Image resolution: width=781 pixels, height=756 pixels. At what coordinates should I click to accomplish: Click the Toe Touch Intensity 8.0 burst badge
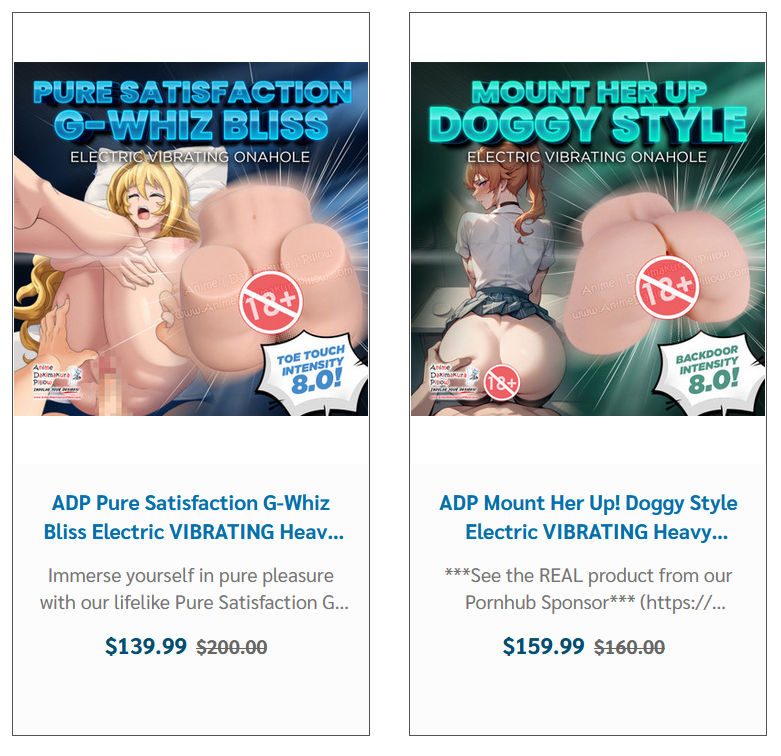(313, 372)
